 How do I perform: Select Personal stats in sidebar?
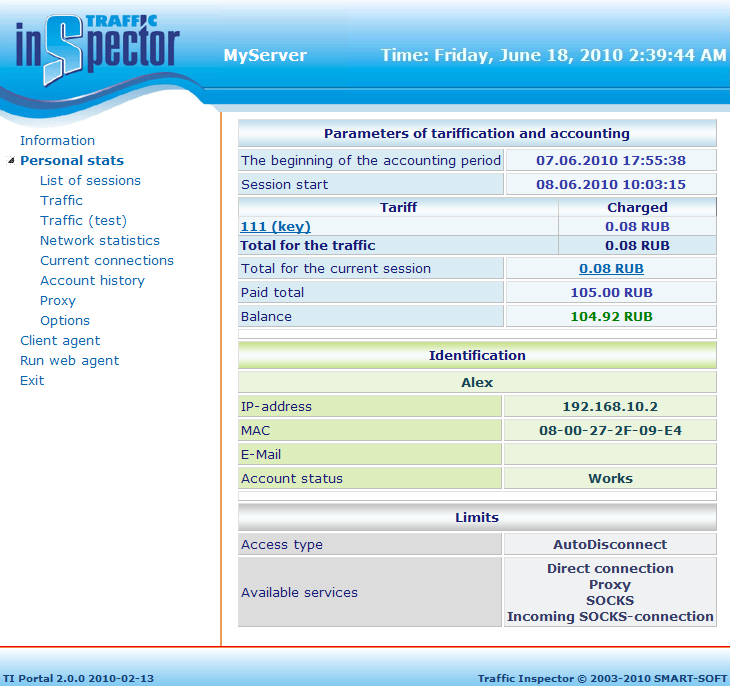72,161
